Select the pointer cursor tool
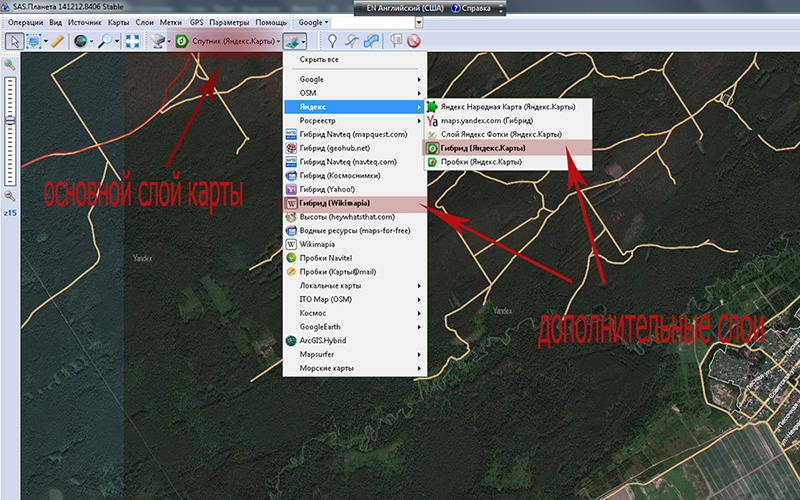The width and height of the screenshot is (800, 500). 14,41
